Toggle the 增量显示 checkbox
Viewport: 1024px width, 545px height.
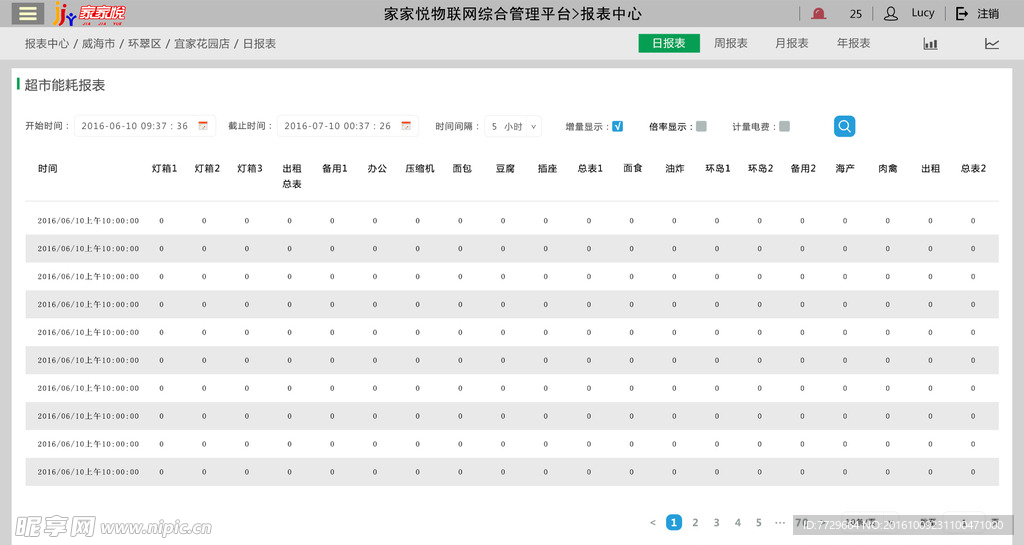click(x=617, y=126)
